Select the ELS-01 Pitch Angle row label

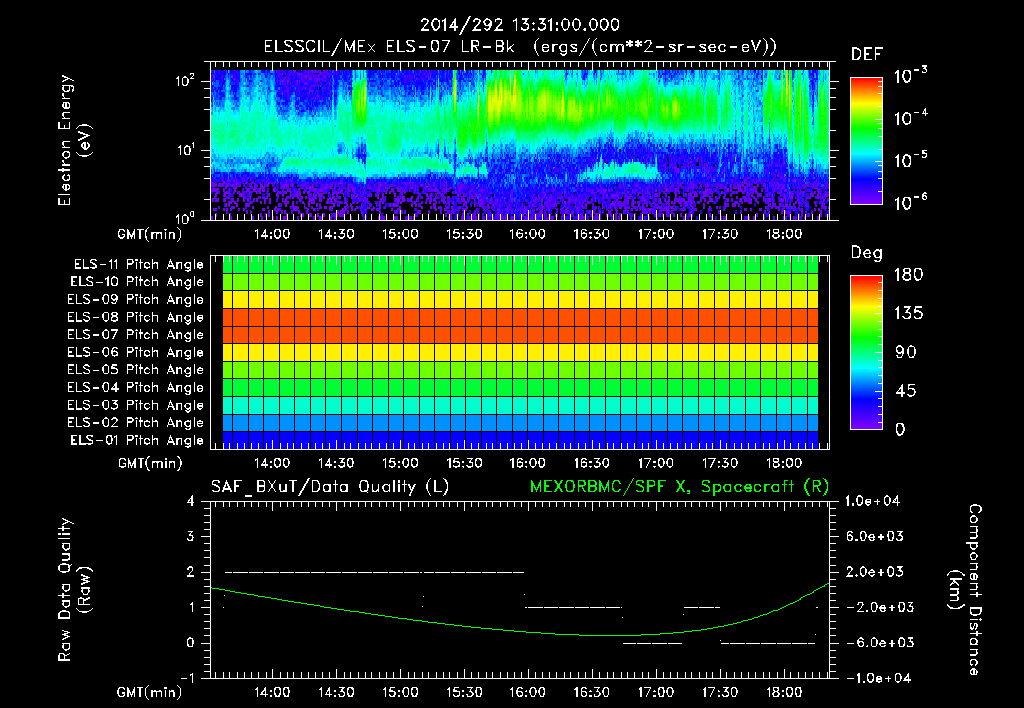pyautogui.click(x=137, y=440)
